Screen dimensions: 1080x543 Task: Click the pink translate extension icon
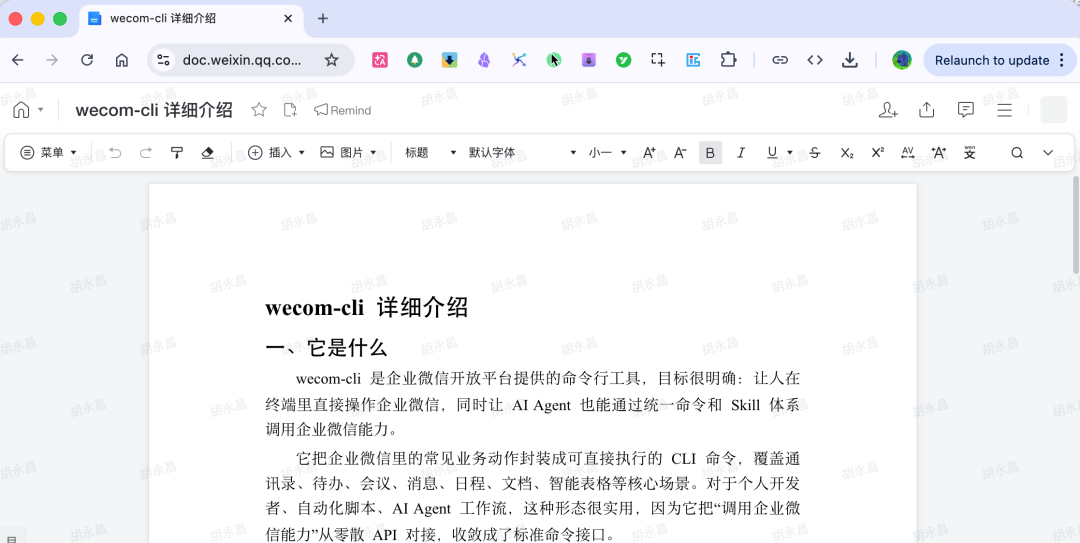click(380, 60)
